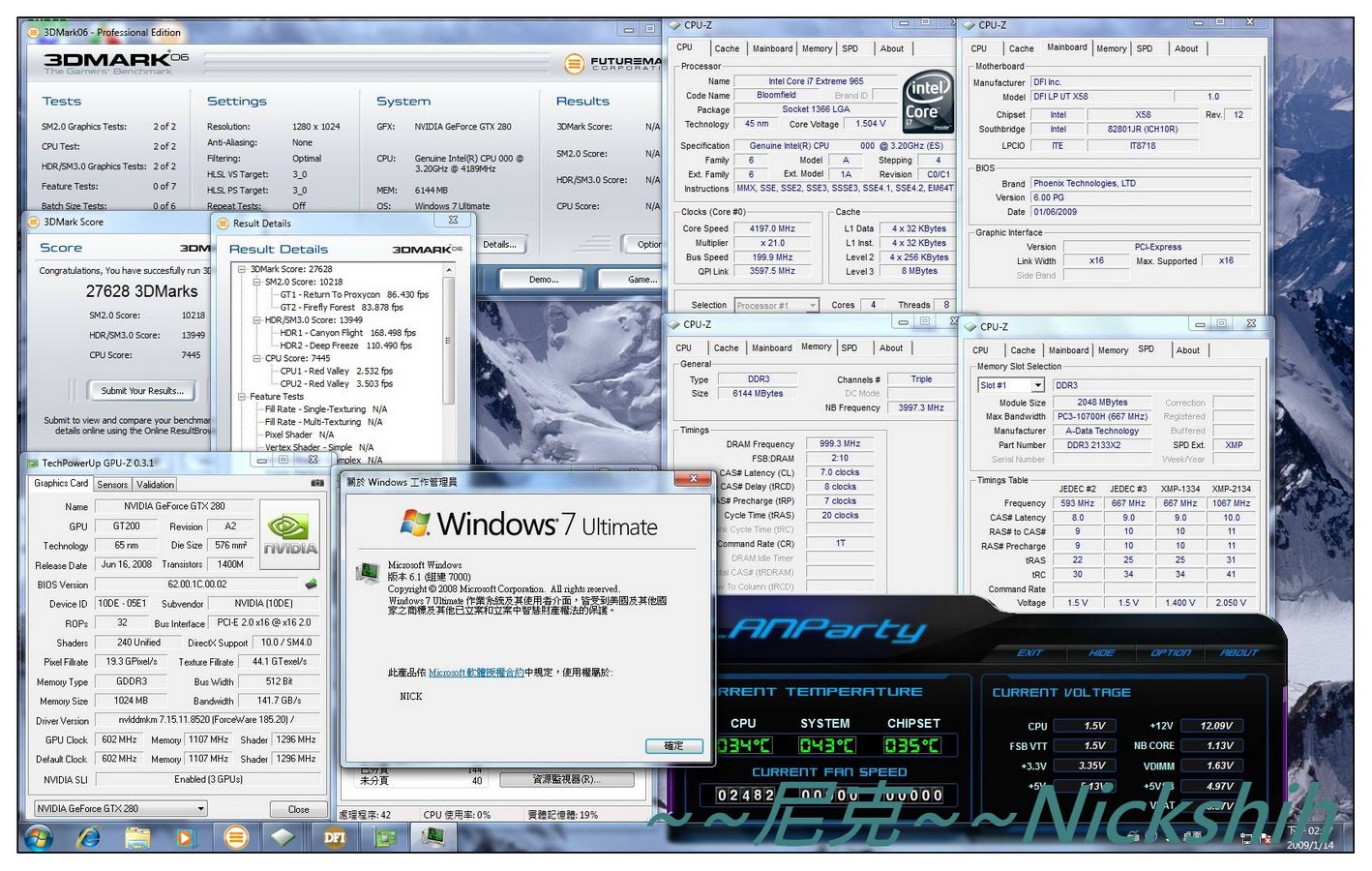Collapse the 3DMark Score tree node
Screen dimensions: 1372x871
coord(242,269)
